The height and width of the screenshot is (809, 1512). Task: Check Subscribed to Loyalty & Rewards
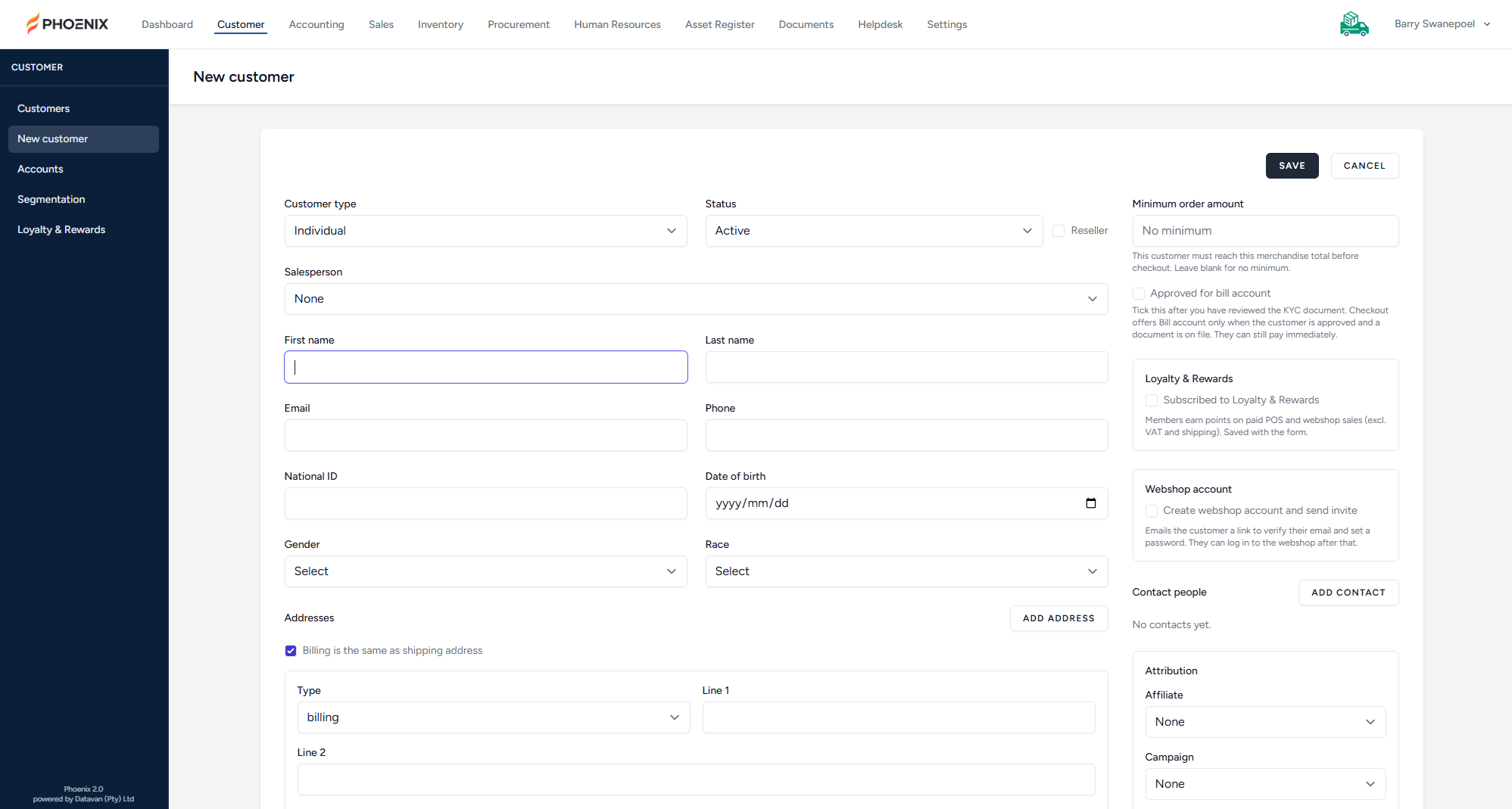point(1152,400)
